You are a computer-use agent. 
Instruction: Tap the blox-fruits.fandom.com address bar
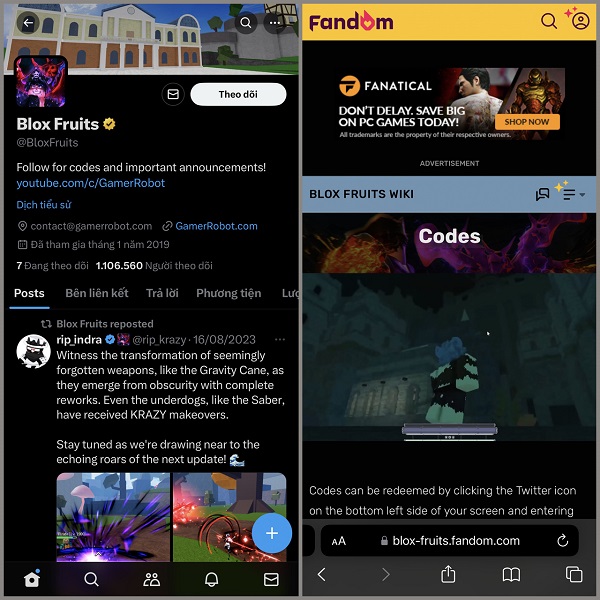(x=450, y=541)
